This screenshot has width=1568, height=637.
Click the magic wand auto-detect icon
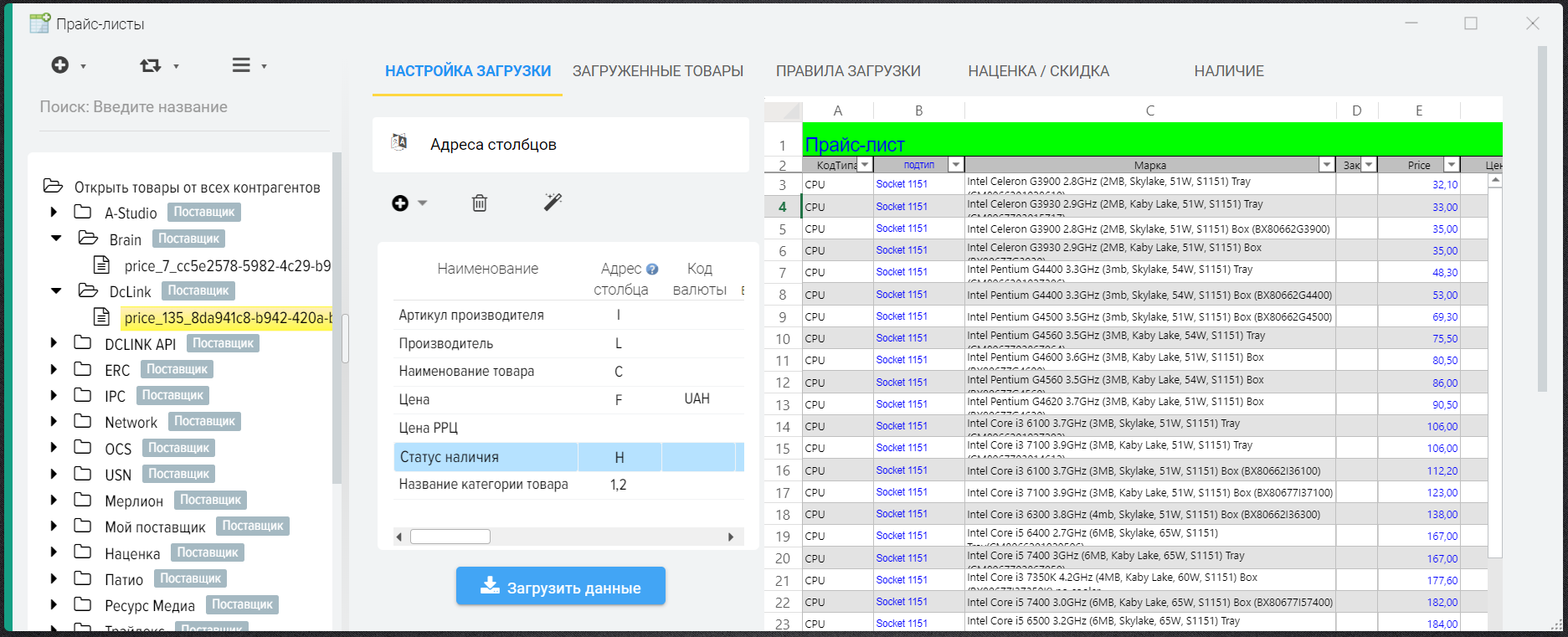553,202
